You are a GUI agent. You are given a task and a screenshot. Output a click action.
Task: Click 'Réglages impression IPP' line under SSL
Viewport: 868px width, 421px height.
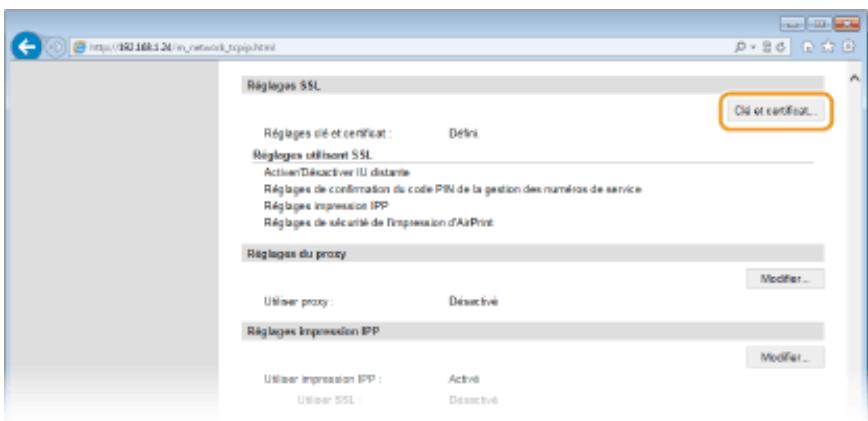click(326, 206)
